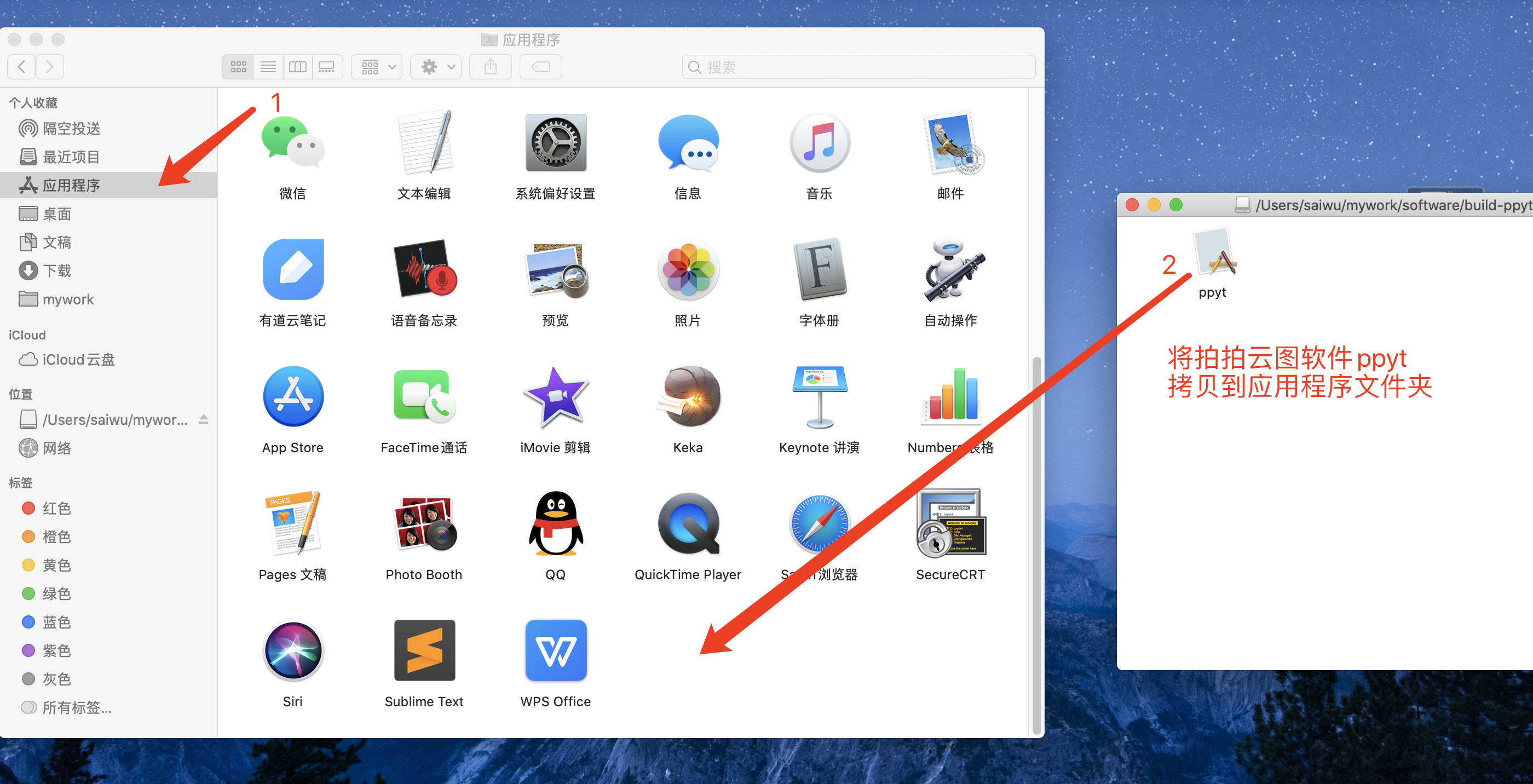Image resolution: width=1533 pixels, height=784 pixels.
Task: Go back with the Finder back arrow
Action: (21, 67)
